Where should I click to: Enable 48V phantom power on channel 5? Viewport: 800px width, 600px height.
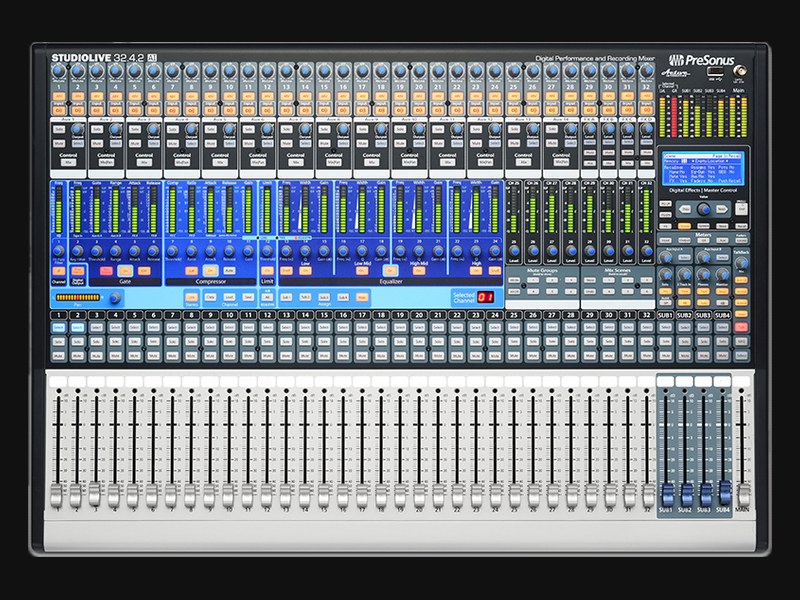click(135, 96)
